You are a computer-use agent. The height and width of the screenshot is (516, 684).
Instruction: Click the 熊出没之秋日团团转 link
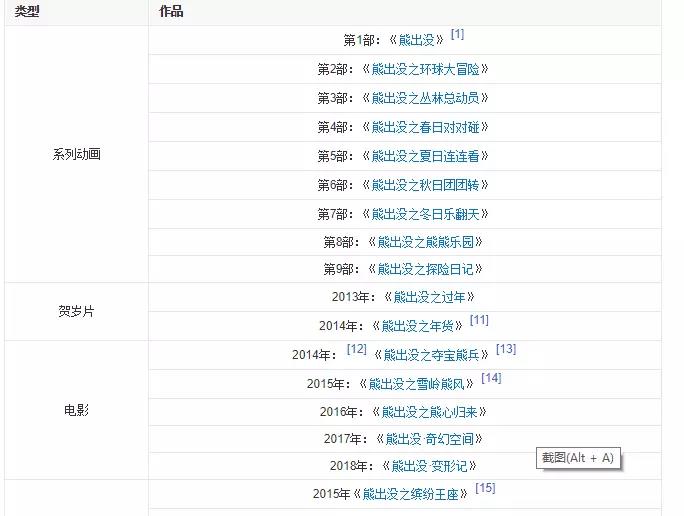point(431,186)
